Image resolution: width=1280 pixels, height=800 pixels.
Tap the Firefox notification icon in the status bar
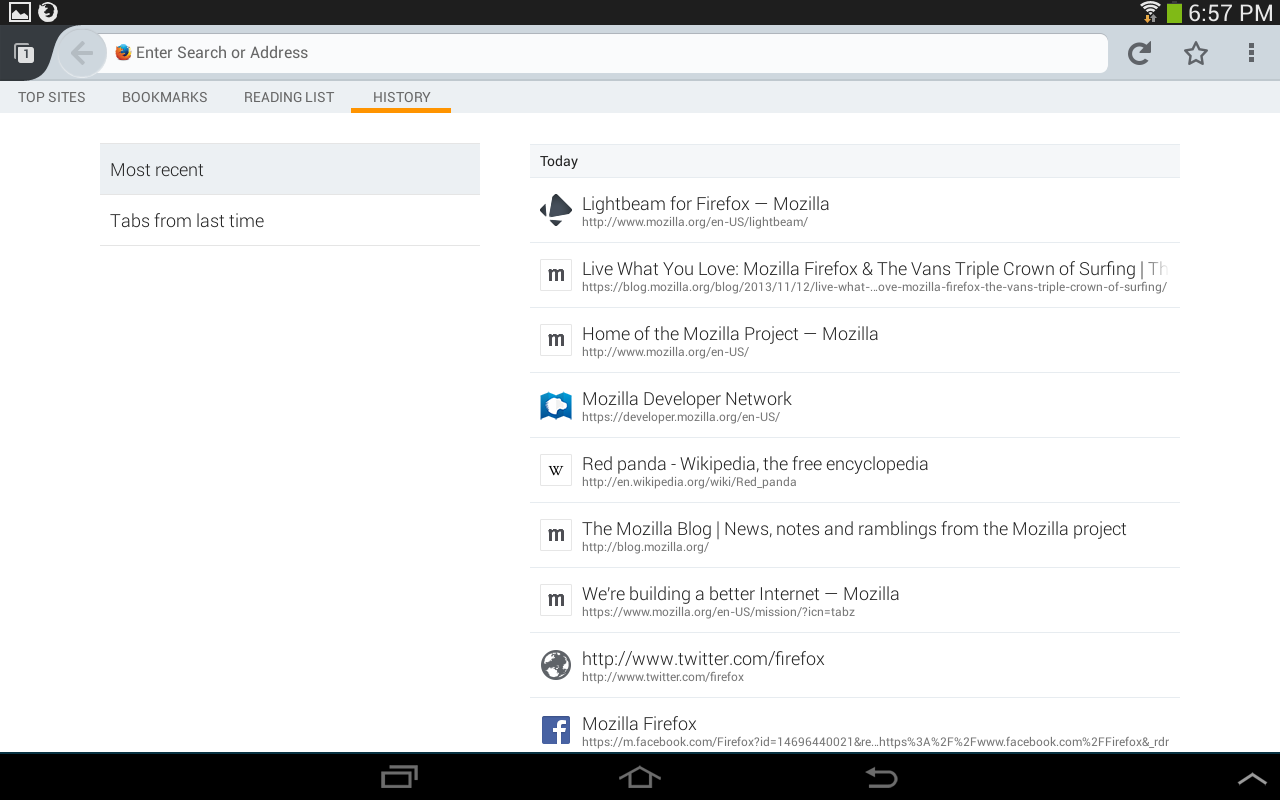(x=48, y=12)
